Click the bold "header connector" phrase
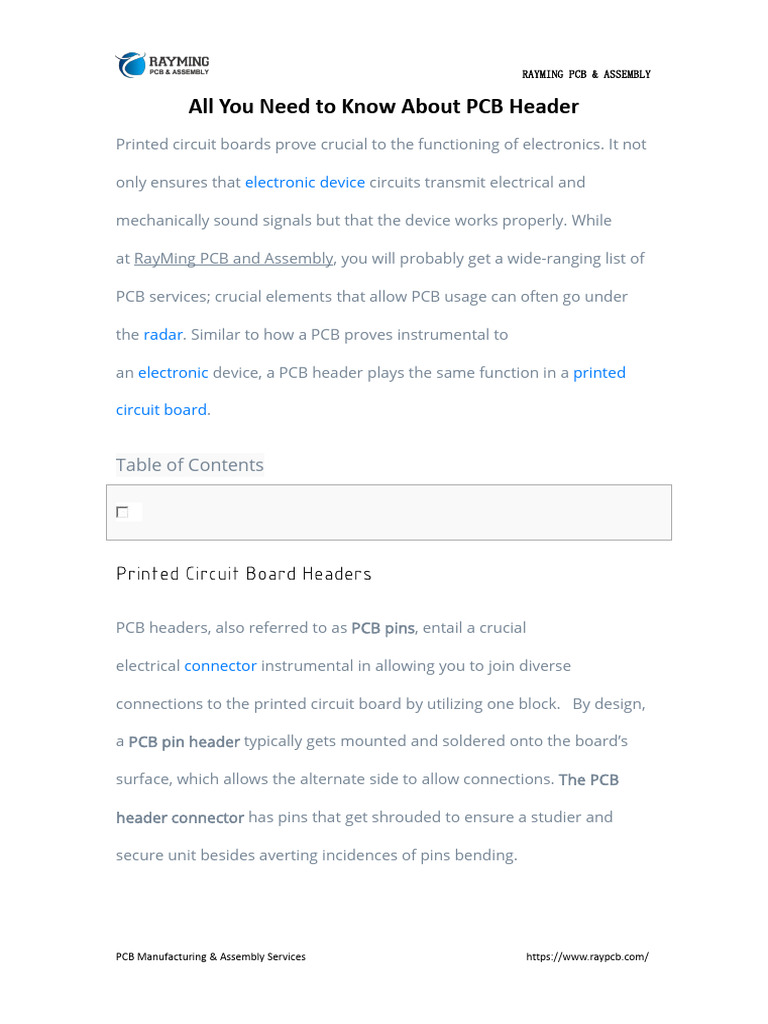Image resolution: width=768 pixels, height=1024 pixels. coord(180,817)
